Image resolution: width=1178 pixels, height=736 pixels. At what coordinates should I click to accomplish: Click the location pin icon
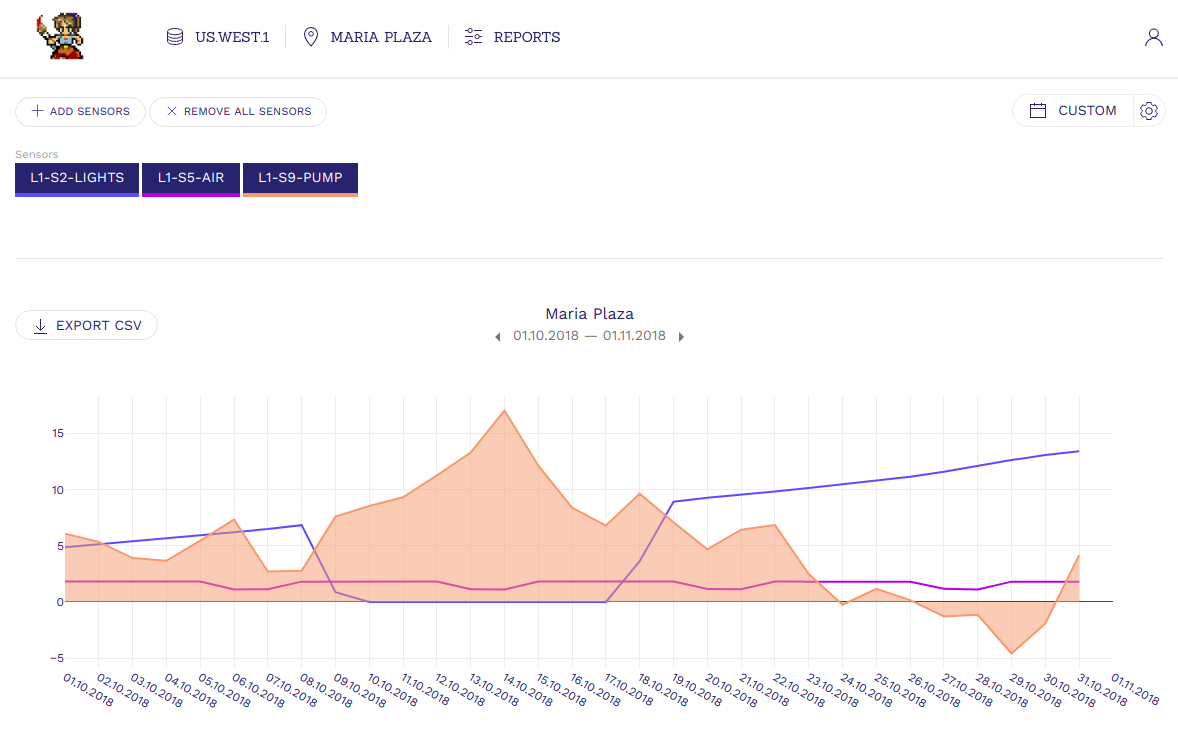[x=311, y=37]
